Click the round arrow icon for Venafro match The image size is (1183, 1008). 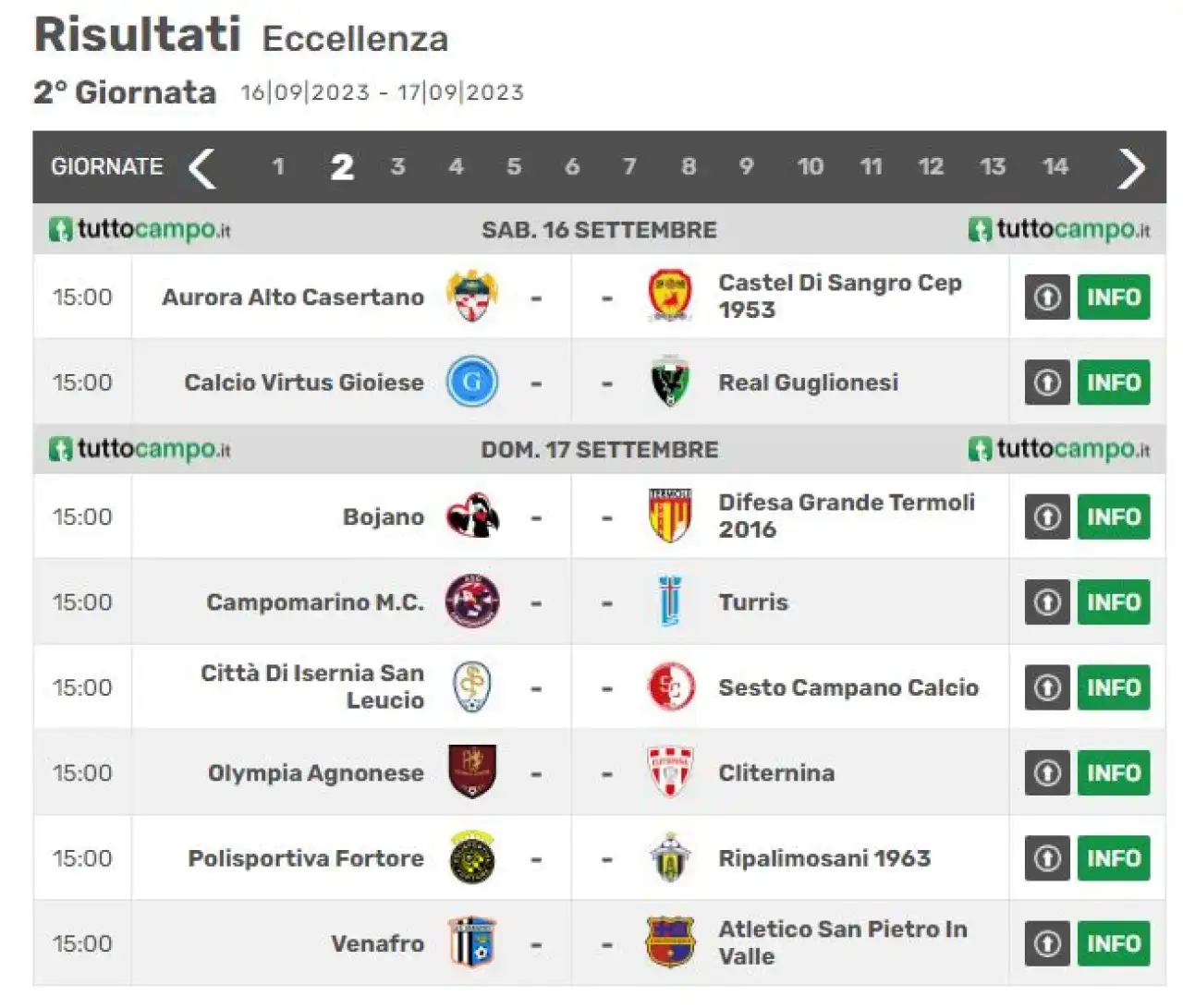coord(1047,943)
